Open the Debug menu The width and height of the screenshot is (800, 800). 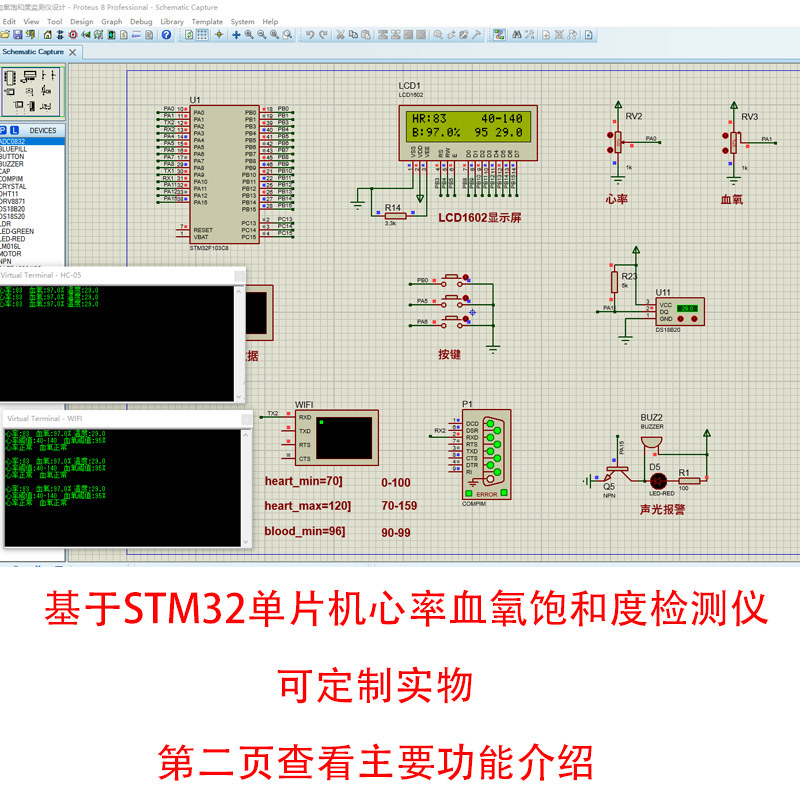tap(141, 21)
